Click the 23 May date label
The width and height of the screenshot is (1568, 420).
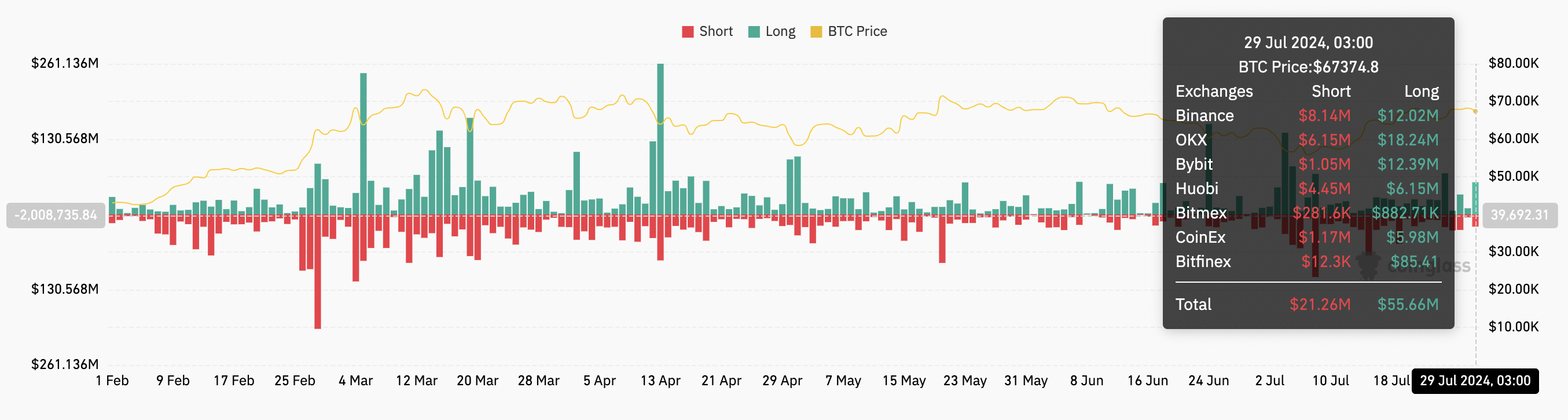965,381
